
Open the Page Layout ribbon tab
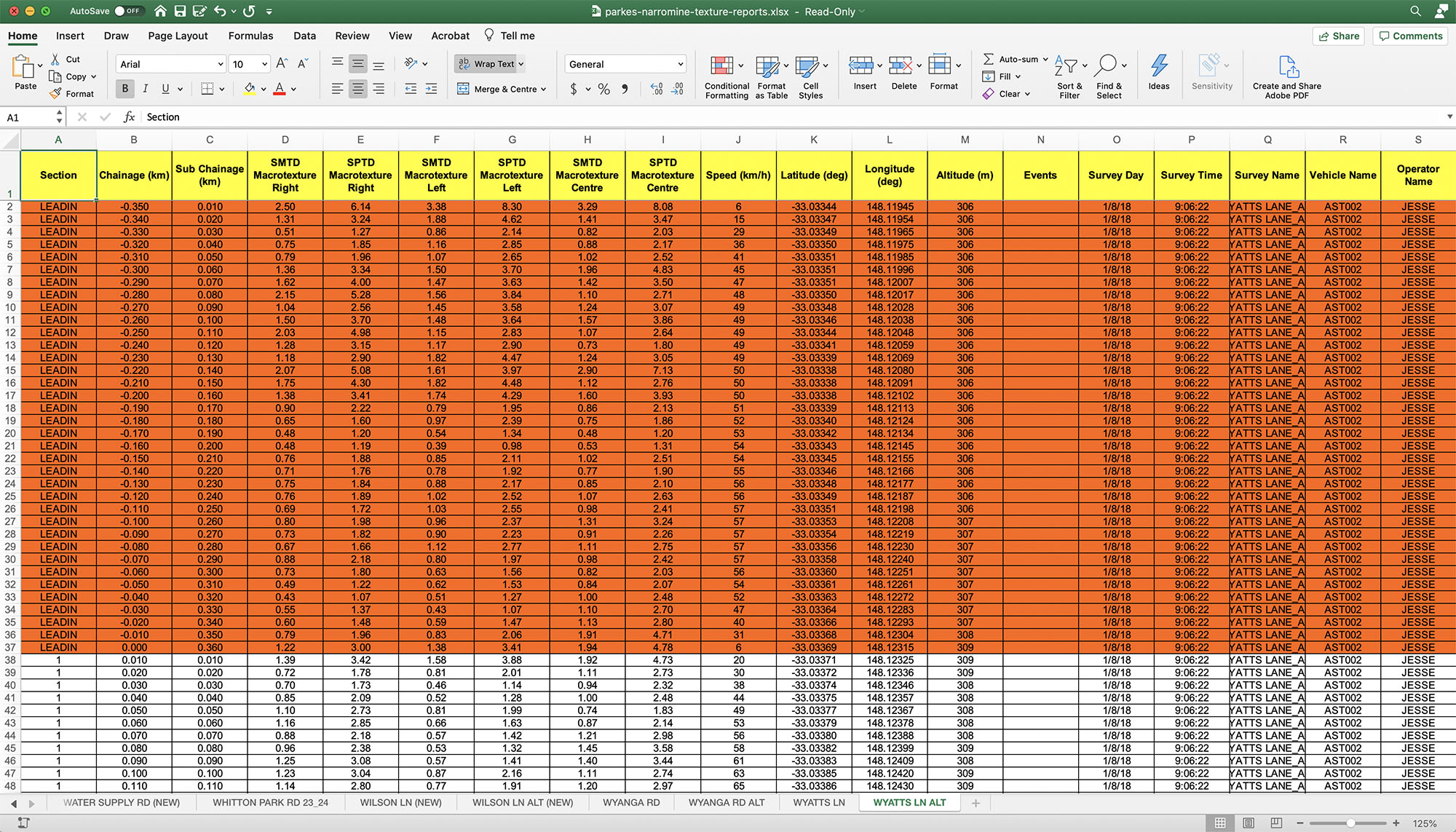178,36
